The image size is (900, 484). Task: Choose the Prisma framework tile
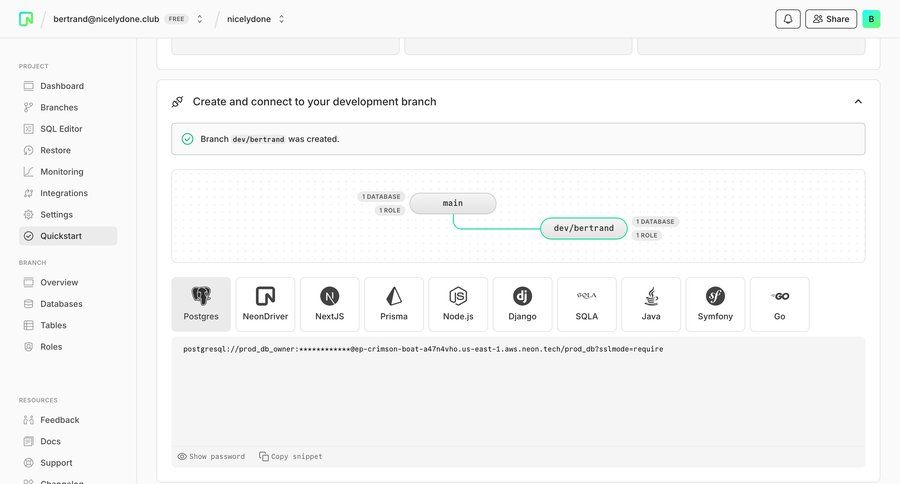click(394, 304)
